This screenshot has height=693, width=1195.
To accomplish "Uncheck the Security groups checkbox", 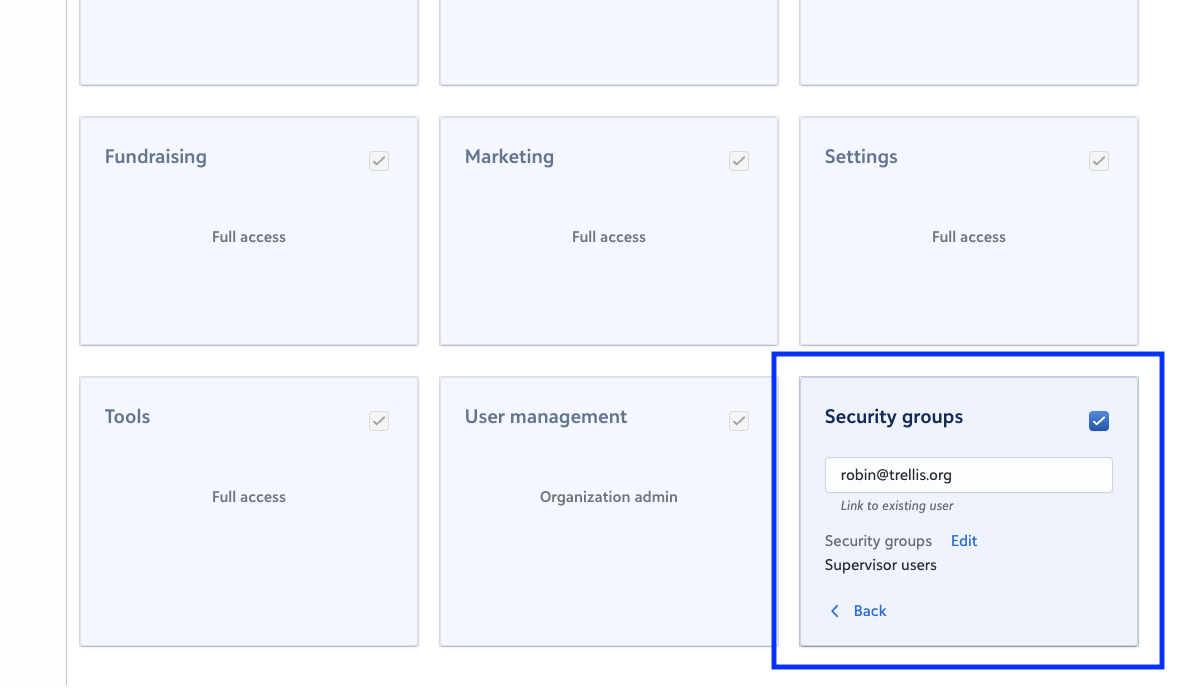I will pyautogui.click(x=1099, y=421).
